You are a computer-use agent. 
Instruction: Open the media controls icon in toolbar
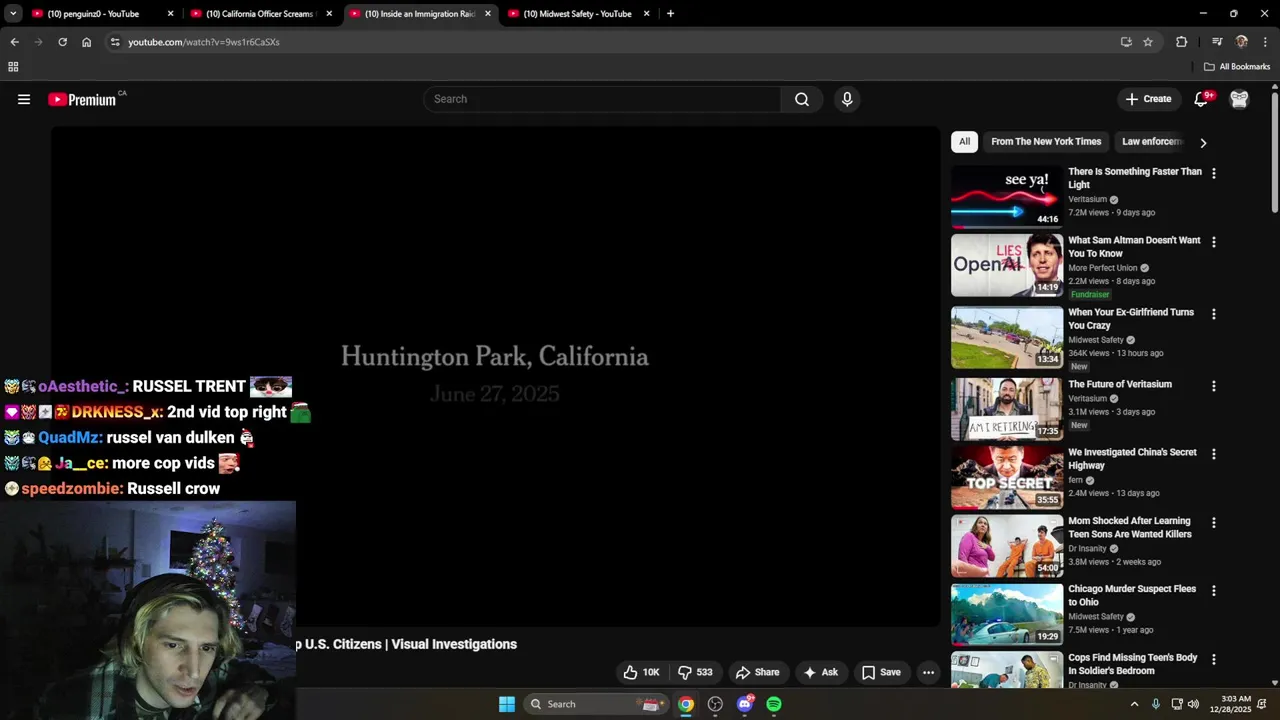pyautogui.click(x=1217, y=42)
